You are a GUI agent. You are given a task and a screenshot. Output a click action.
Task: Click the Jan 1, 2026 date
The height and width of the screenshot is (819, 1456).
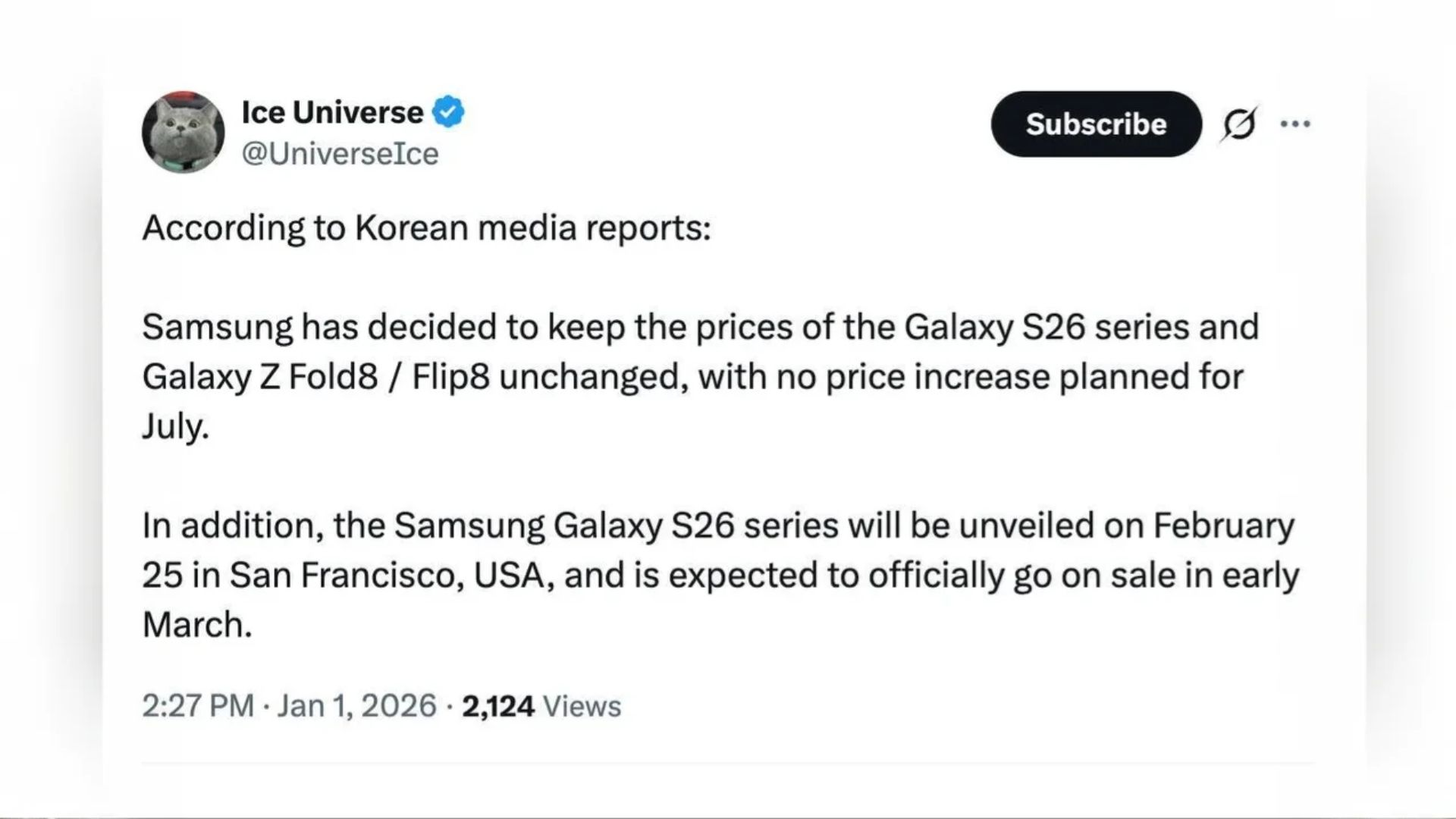tap(356, 706)
